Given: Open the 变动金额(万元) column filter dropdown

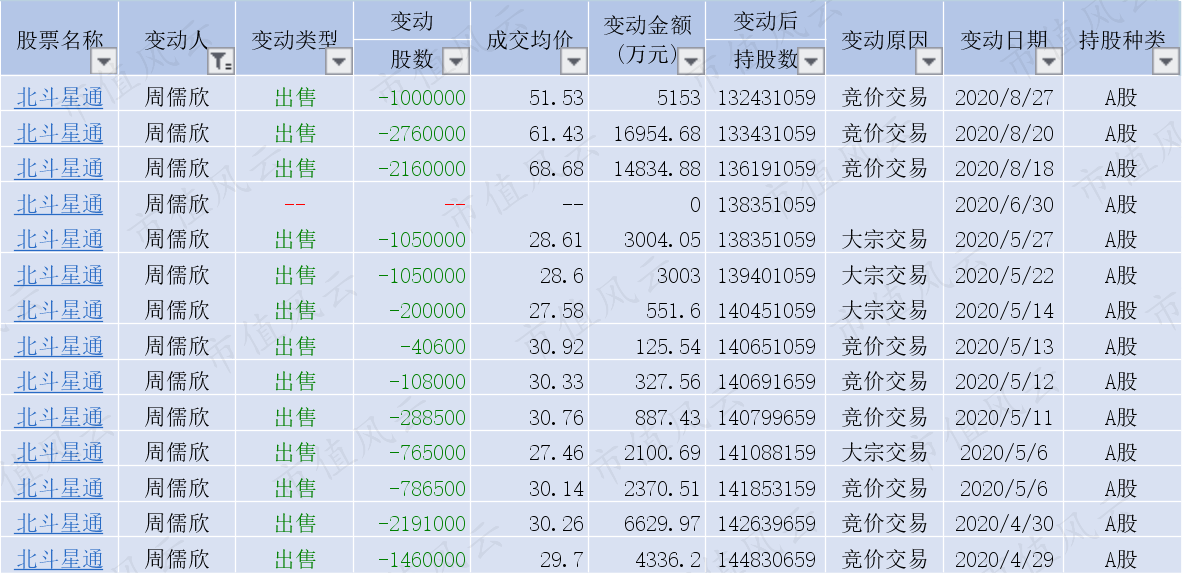Looking at the screenshot, I should [x=691, y=62].
